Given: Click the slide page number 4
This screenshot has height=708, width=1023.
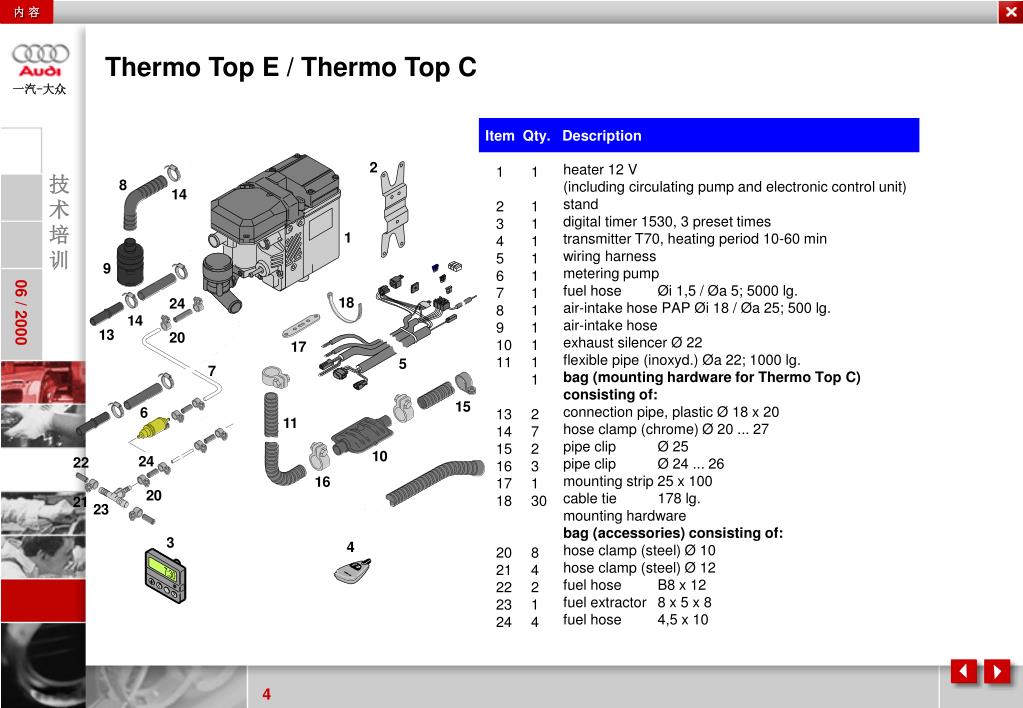Looking at the screenshot, I should [266, 694].
